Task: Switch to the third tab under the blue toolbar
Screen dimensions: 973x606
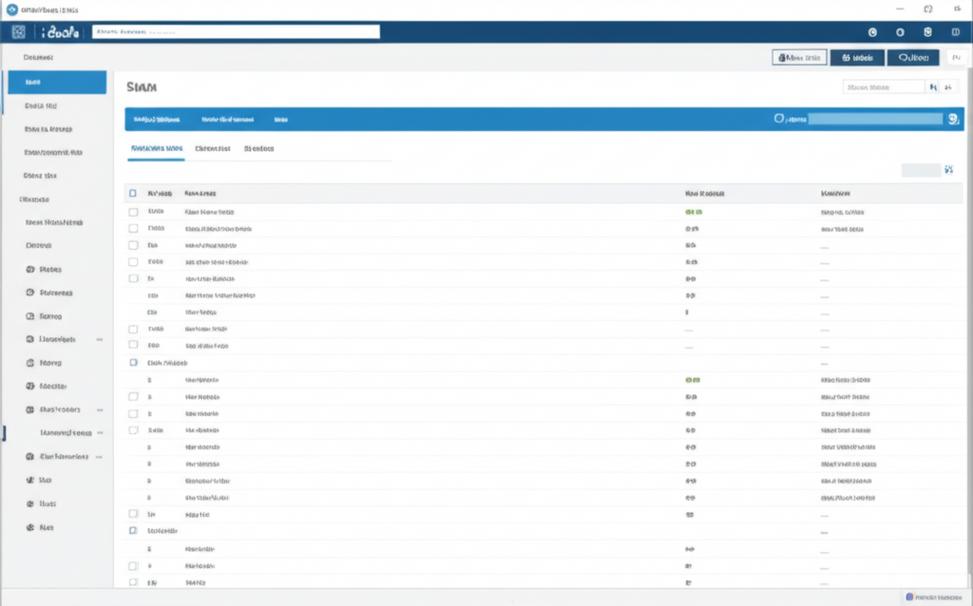Action: point(259,148)
